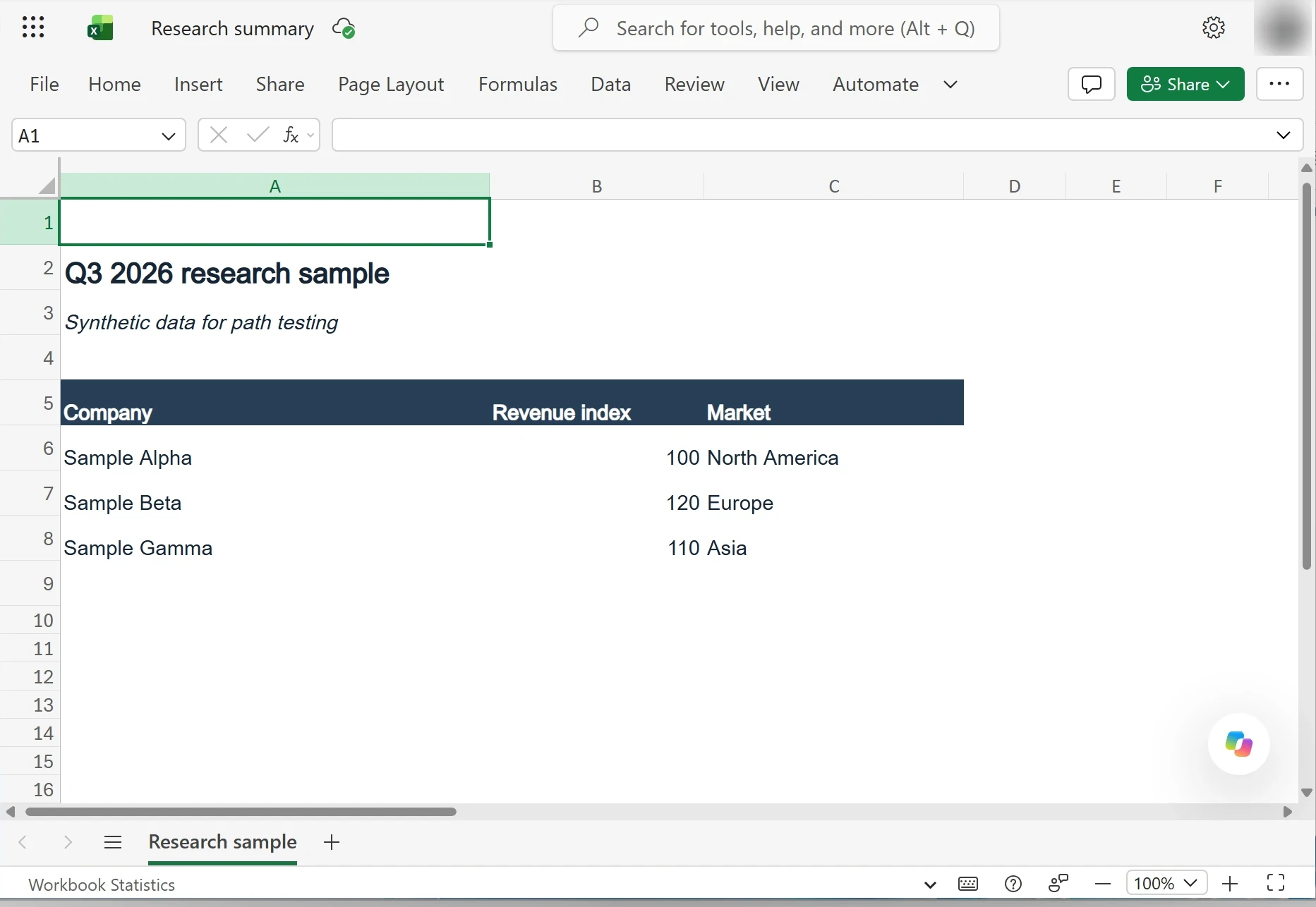Open the insert function fx icon
The height and width of the screenshot is (907, 1316).
pos(290,135)
